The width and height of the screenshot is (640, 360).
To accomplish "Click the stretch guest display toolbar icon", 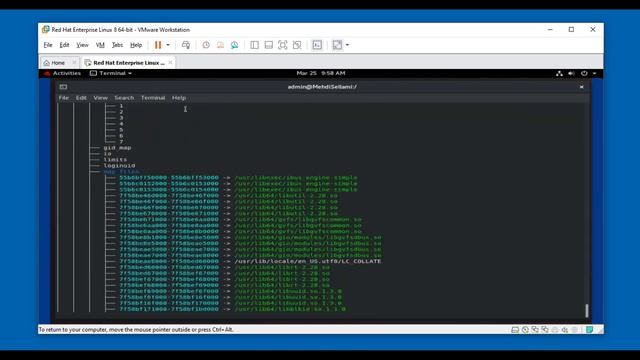I will (337, 45).
